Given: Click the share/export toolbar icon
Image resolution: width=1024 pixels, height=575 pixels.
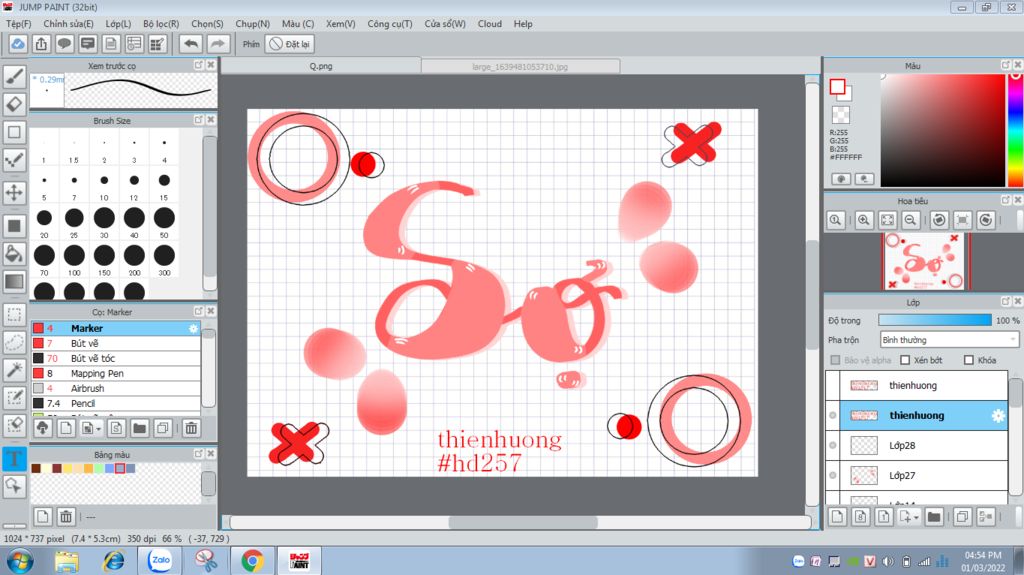Looking at the screenshot, I should (x=41, y=44).
